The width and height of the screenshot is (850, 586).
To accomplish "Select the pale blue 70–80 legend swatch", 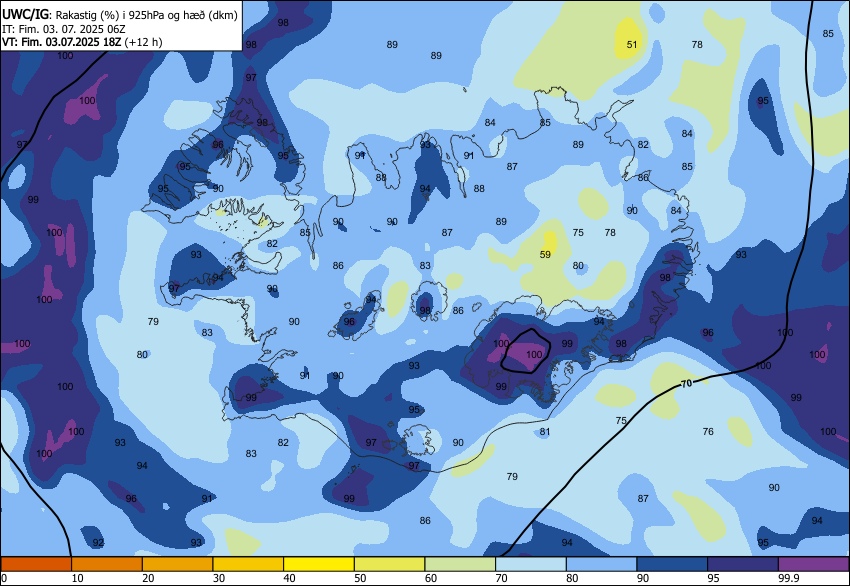I will [531, 564].
